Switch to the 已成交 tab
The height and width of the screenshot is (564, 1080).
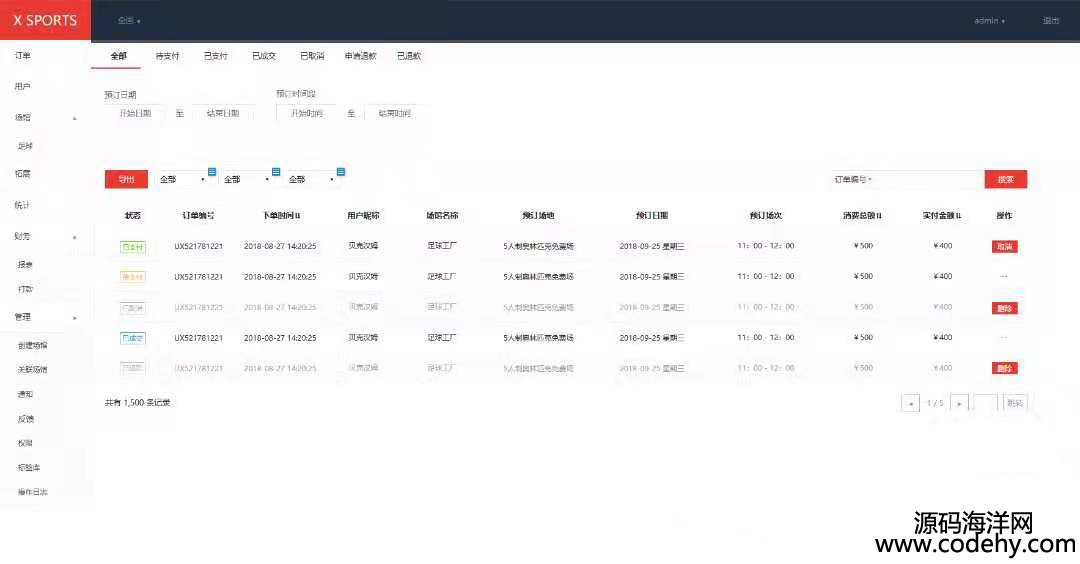[264, 56]
